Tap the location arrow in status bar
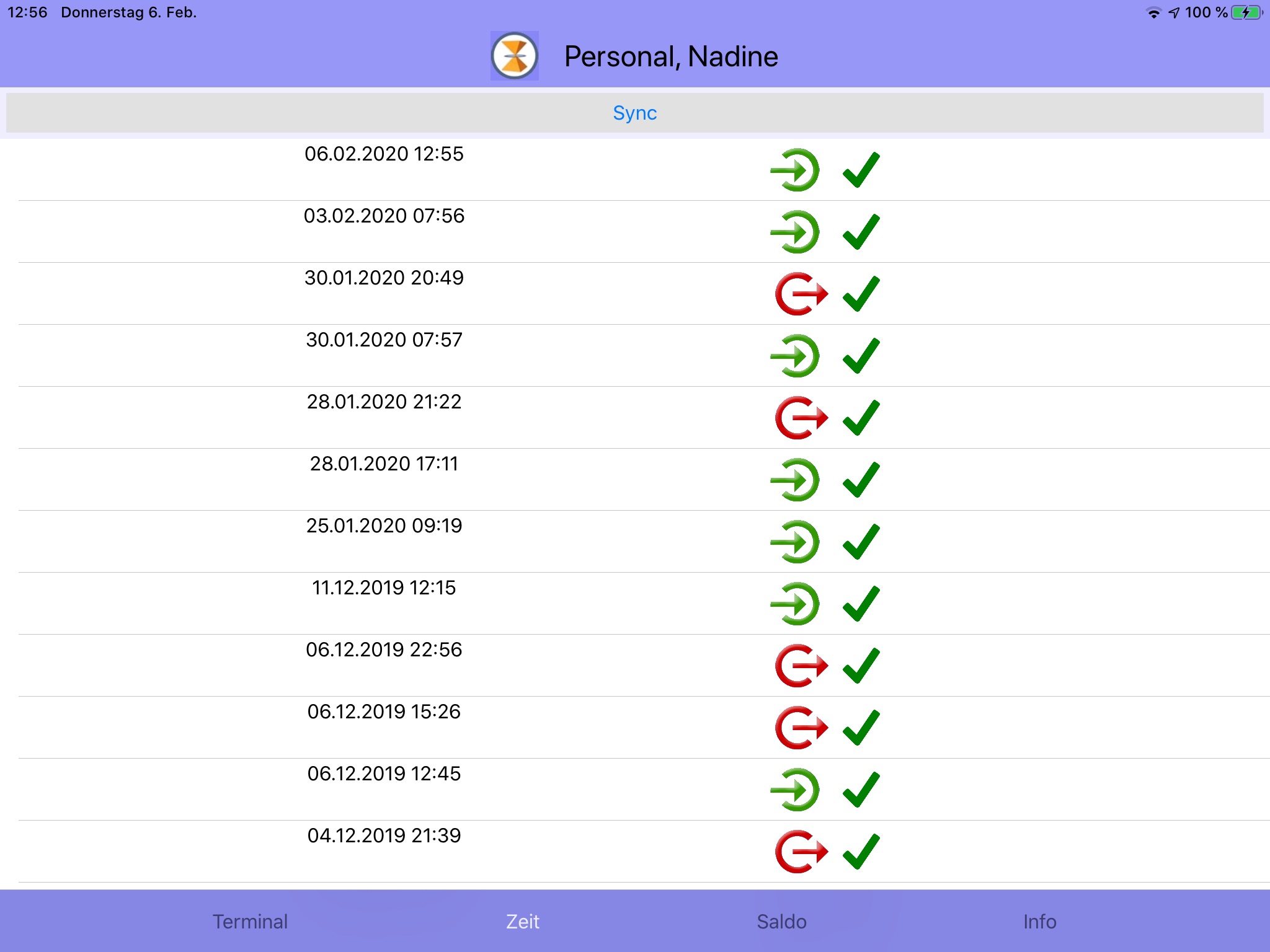Viewport: 1270px width, 952px height. tap(1174, 13)
